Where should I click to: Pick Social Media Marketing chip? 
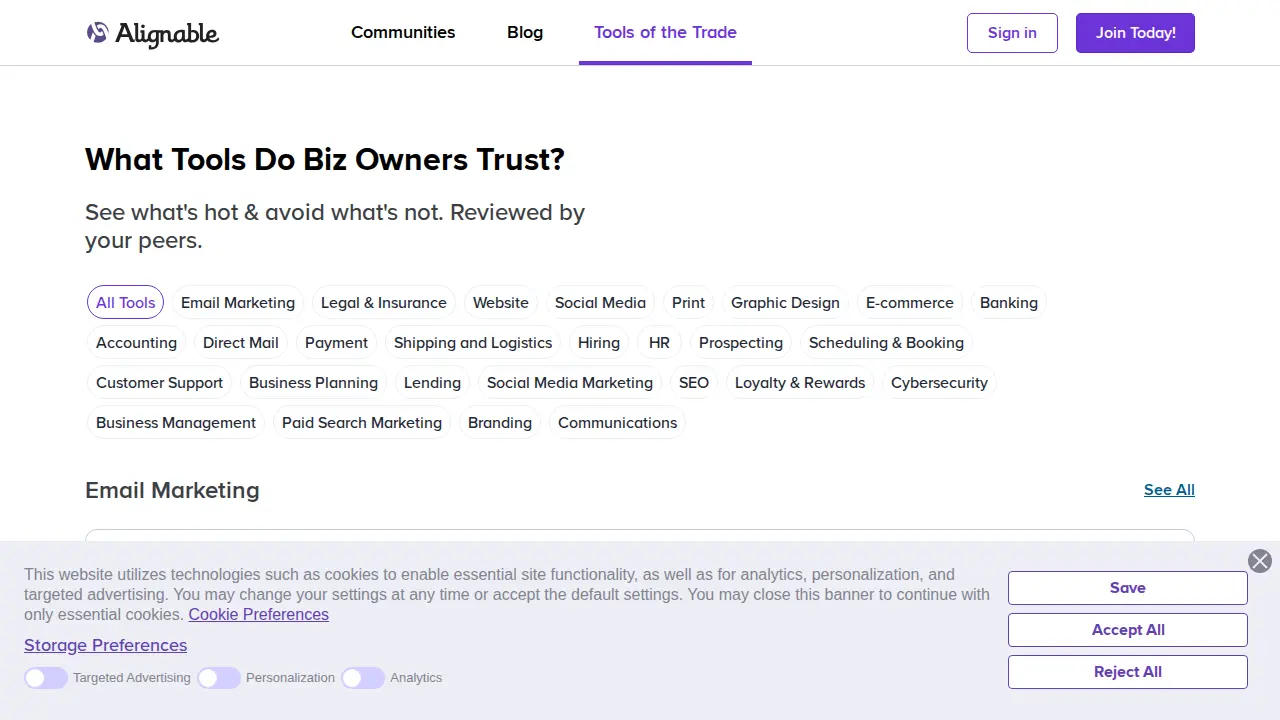(x=570, y=382)
